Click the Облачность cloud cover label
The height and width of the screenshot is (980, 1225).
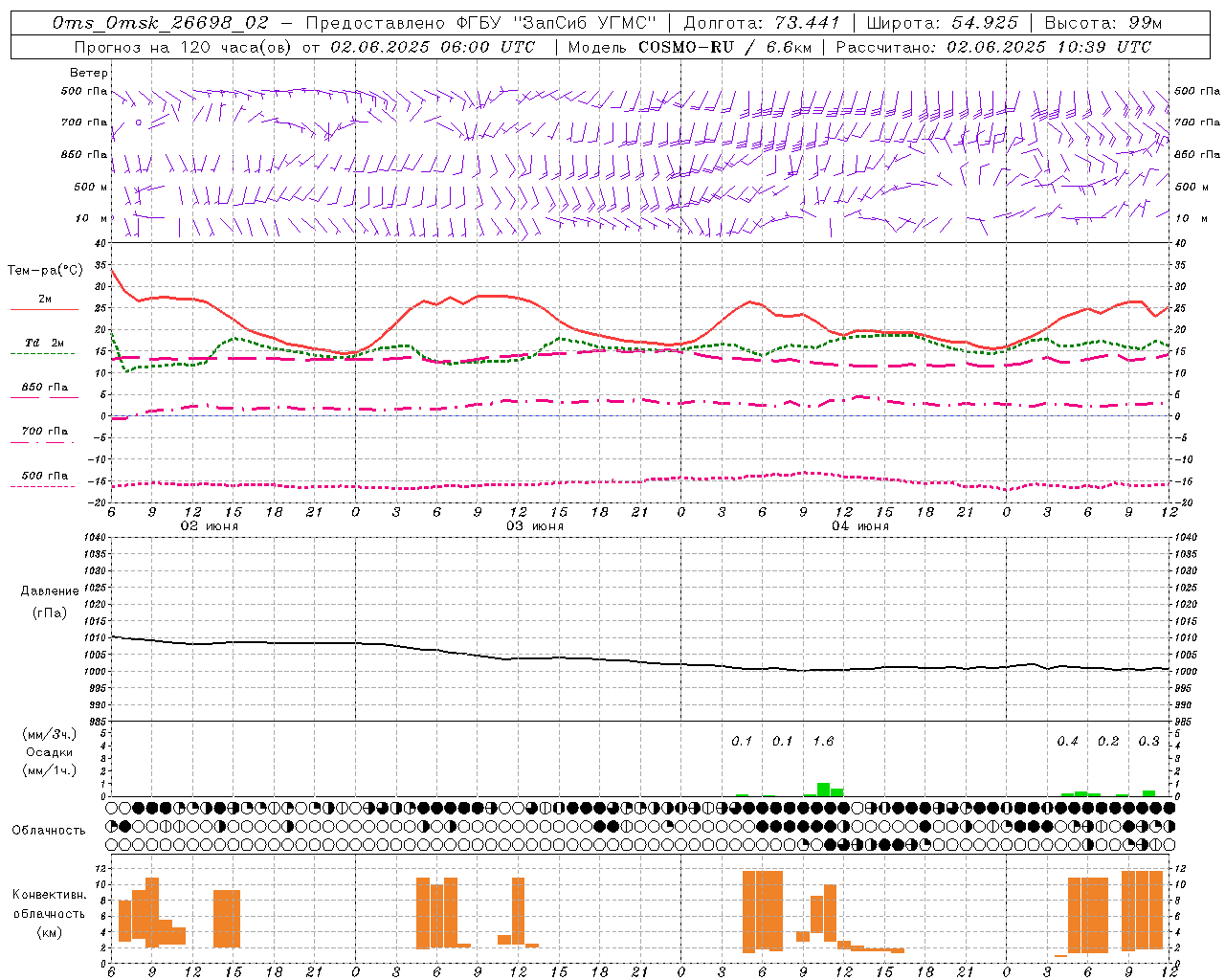(49, 831)
